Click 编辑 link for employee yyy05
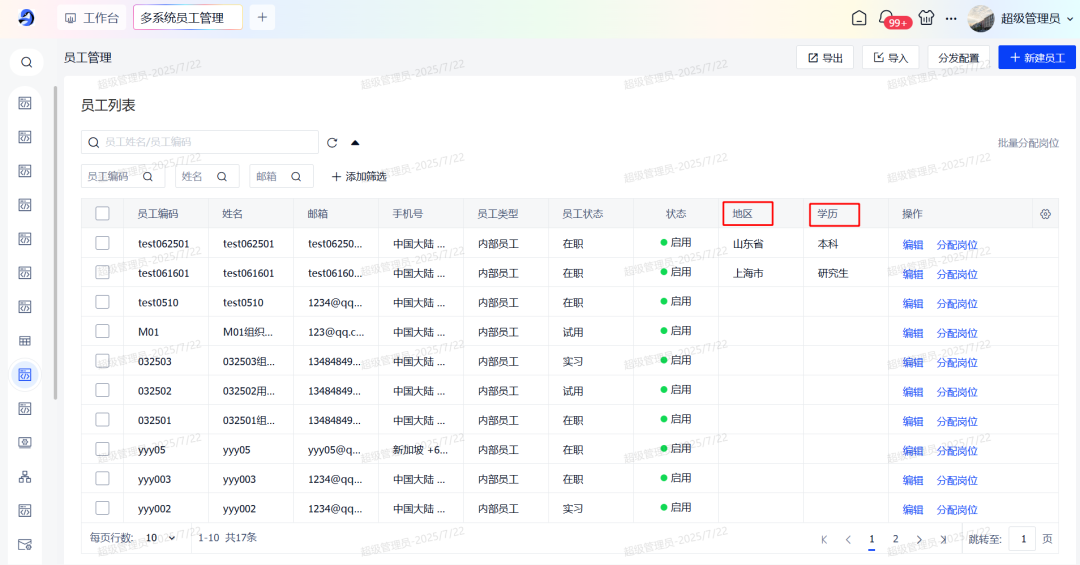This screenshot has height=565, width=1080. coord(912,450)
